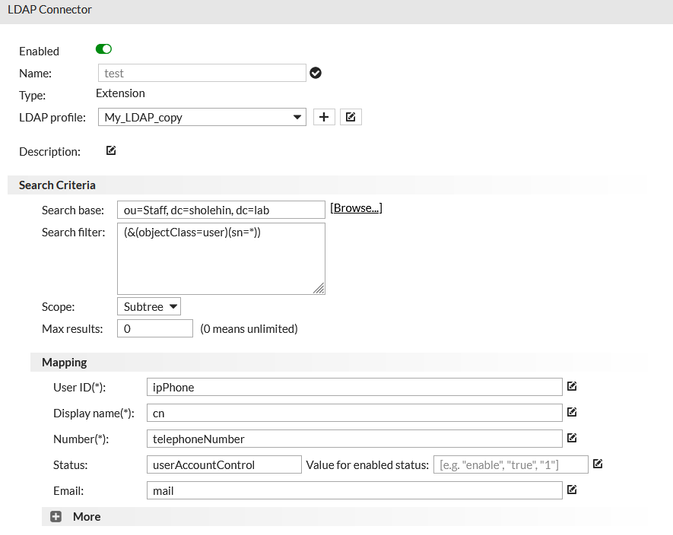Open the LDAP profile dropdown
The image size is (673, 535).
point(201,117)
